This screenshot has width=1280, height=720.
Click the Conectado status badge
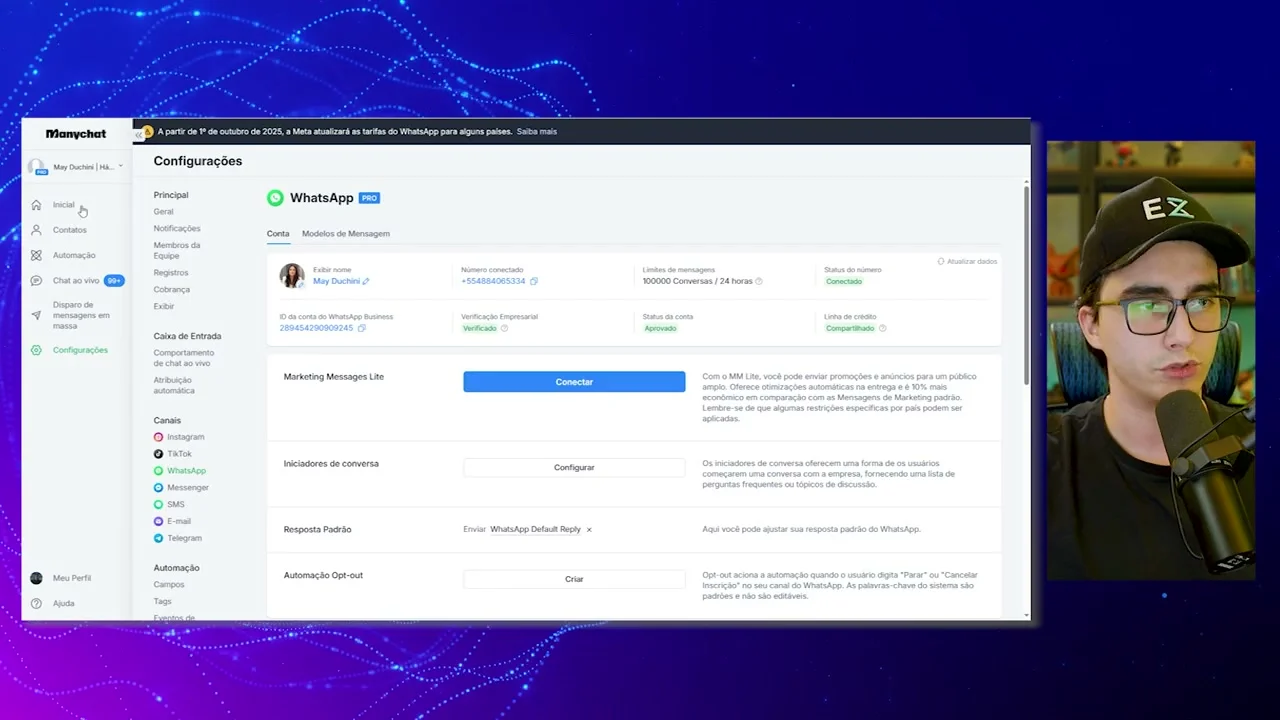pyautogui.click(x=844, y=282)
